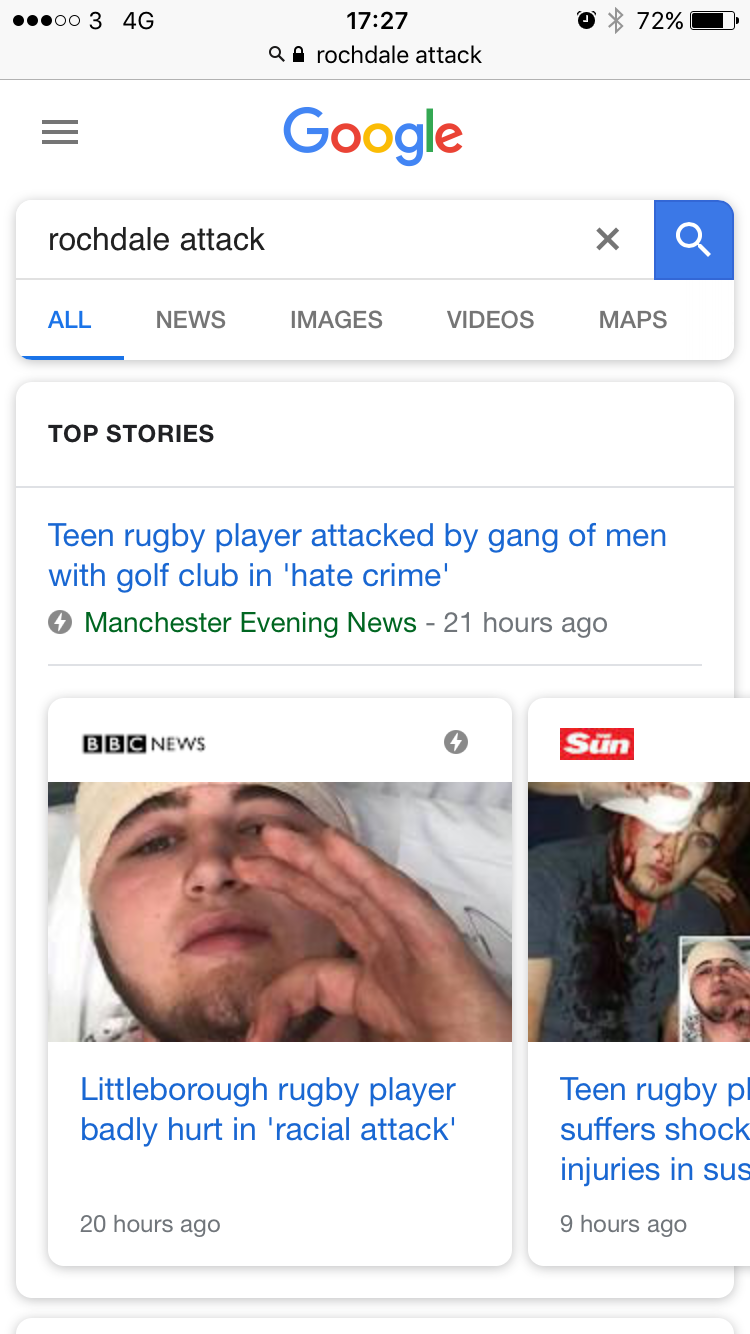The height and width of the screenshot is (1334, 750).
Task: Clear the search box text
Action: [x=607, y=239]
